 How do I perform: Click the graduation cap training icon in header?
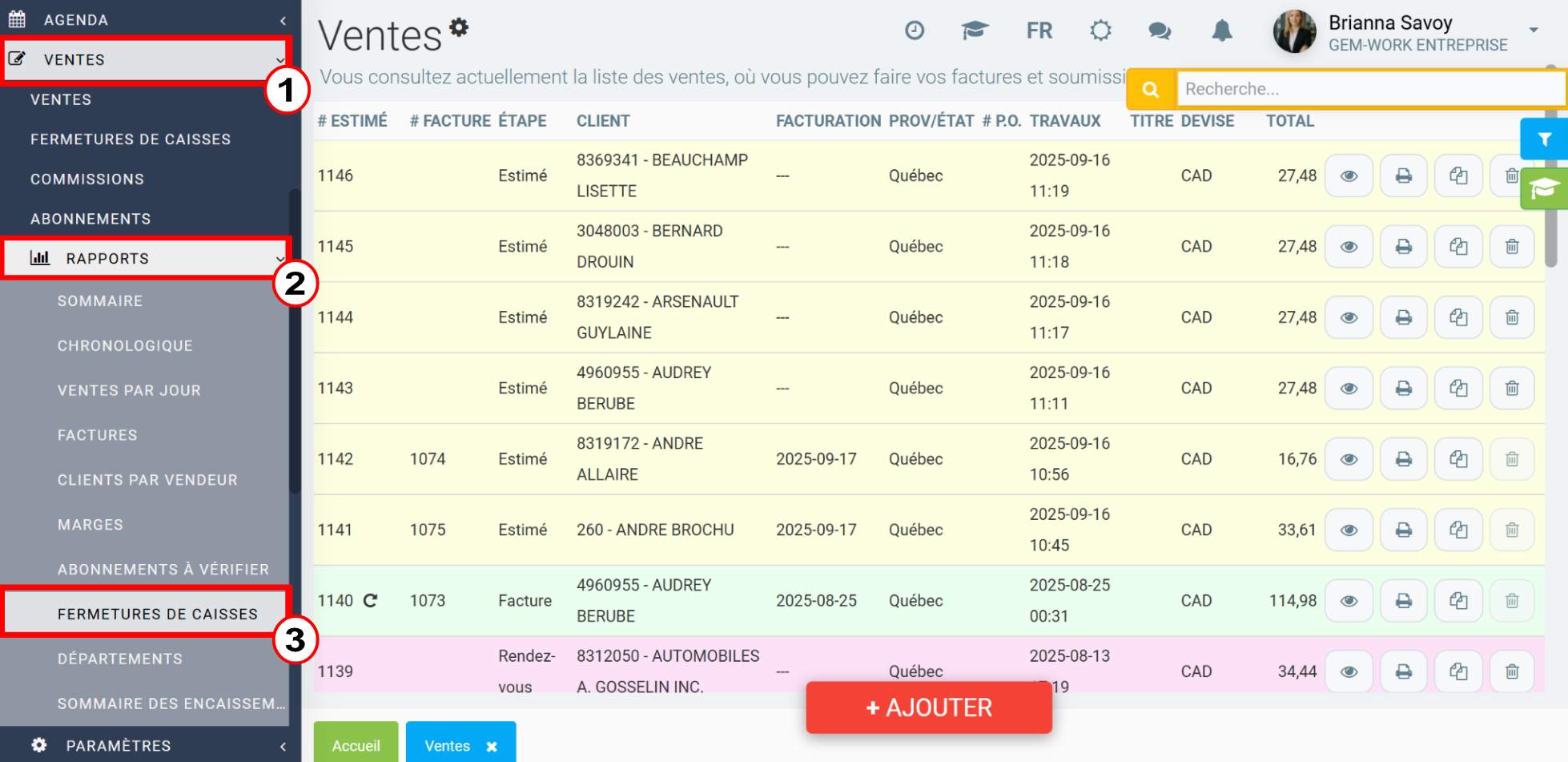[x=975, y=30]
